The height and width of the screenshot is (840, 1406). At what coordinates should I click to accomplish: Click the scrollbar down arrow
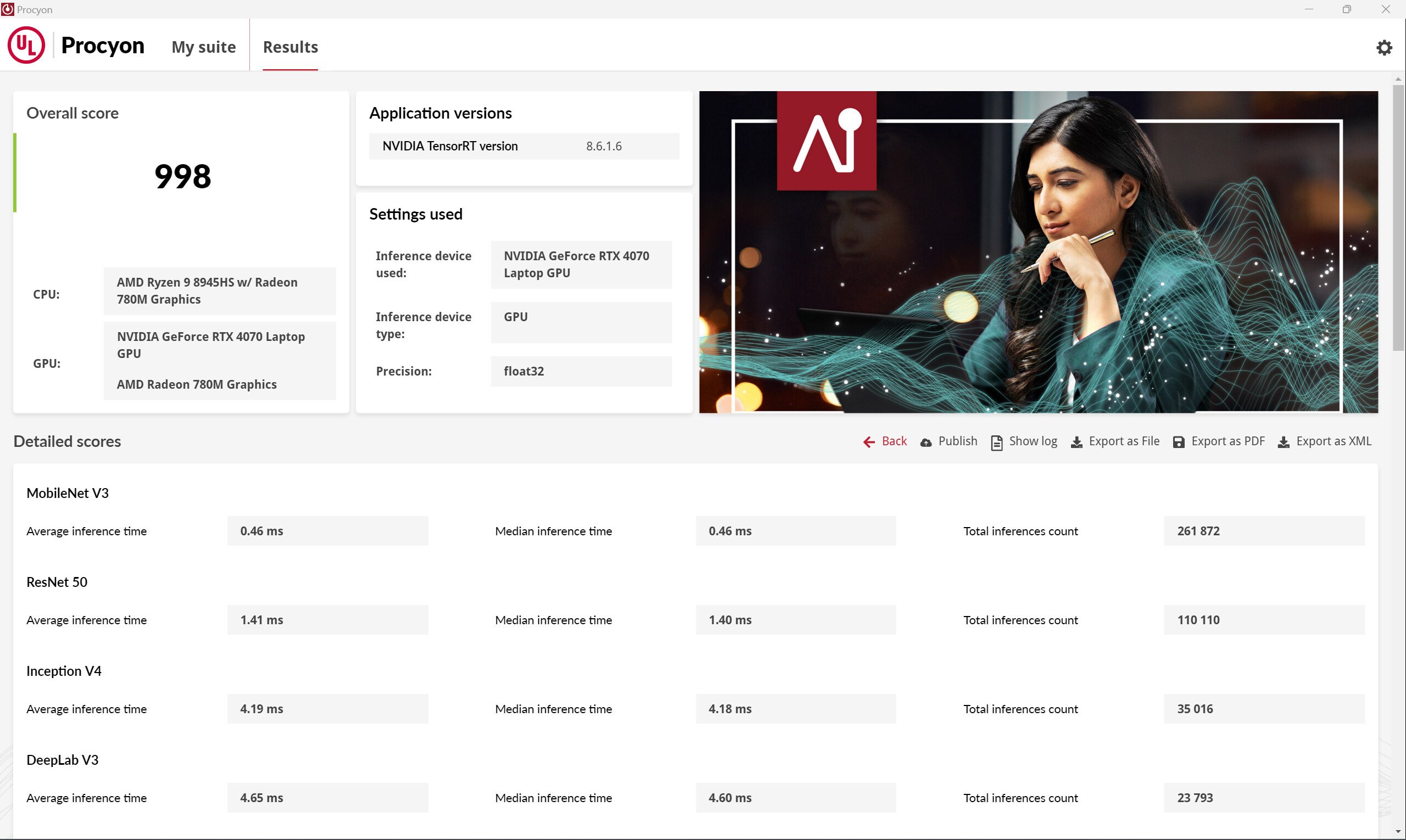pos(1398,832)
